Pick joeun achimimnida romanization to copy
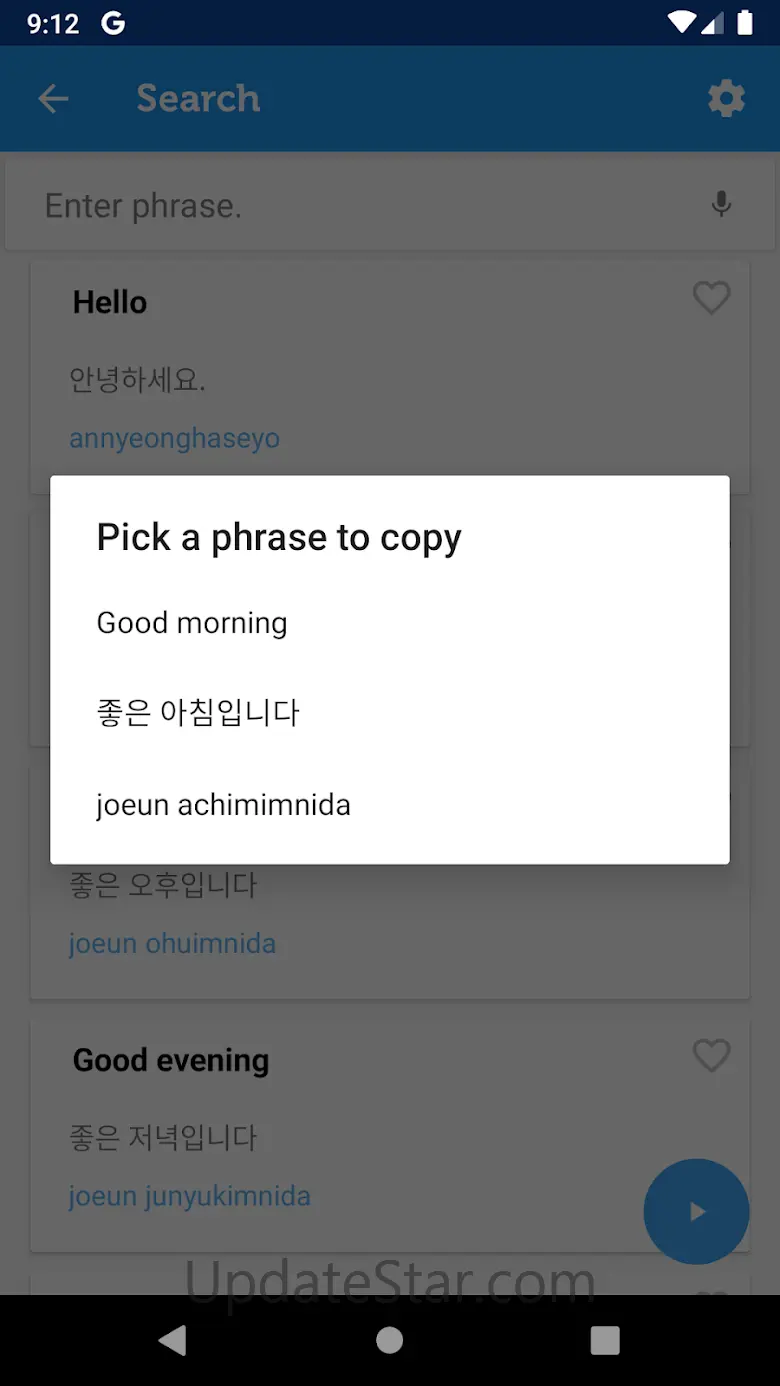The width and height of the screenshot is (780, 1386). [x=223, y=805]
